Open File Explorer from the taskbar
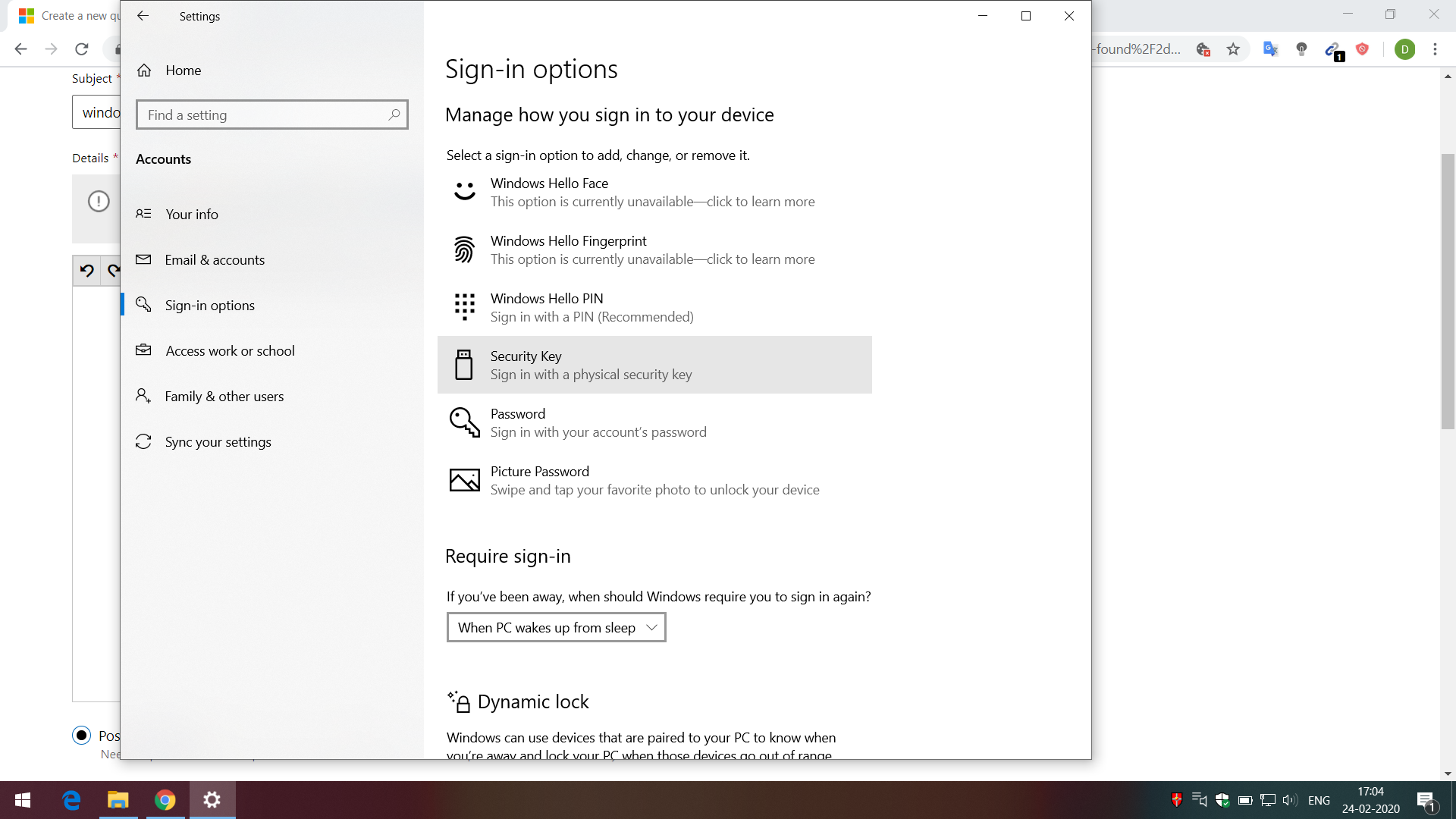 (x=118, y=800)
